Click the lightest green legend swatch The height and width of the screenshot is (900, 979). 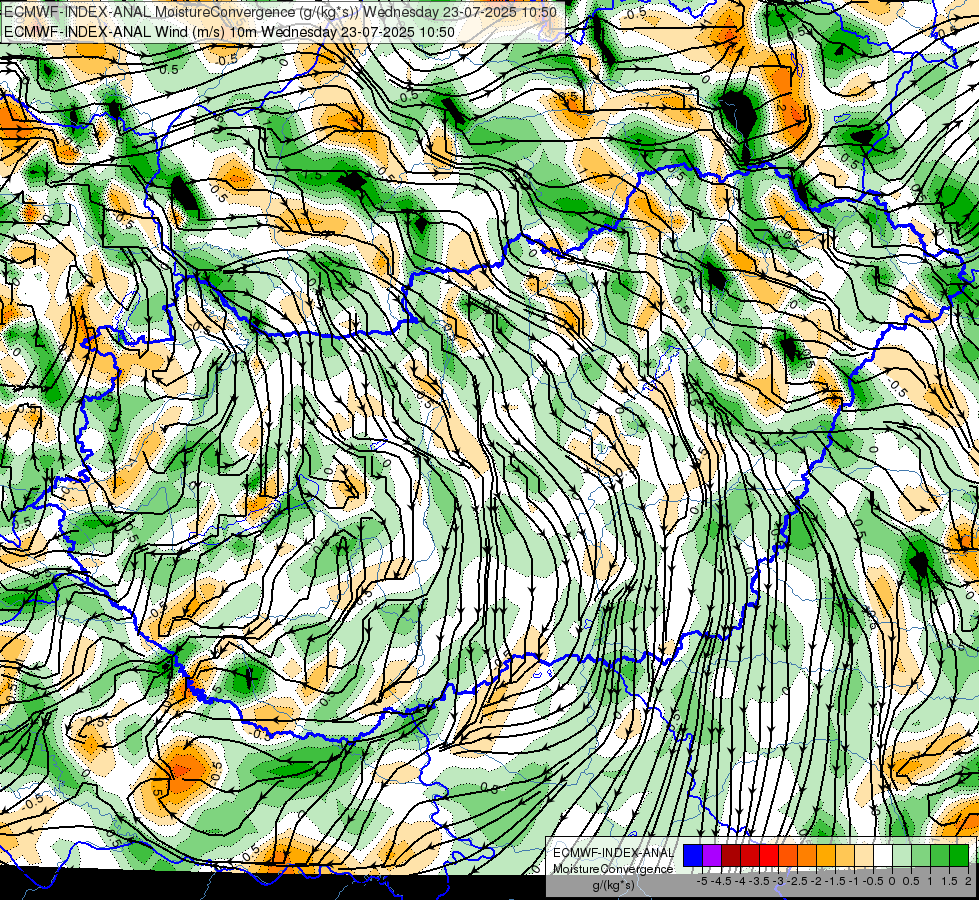tap(902, 855)
